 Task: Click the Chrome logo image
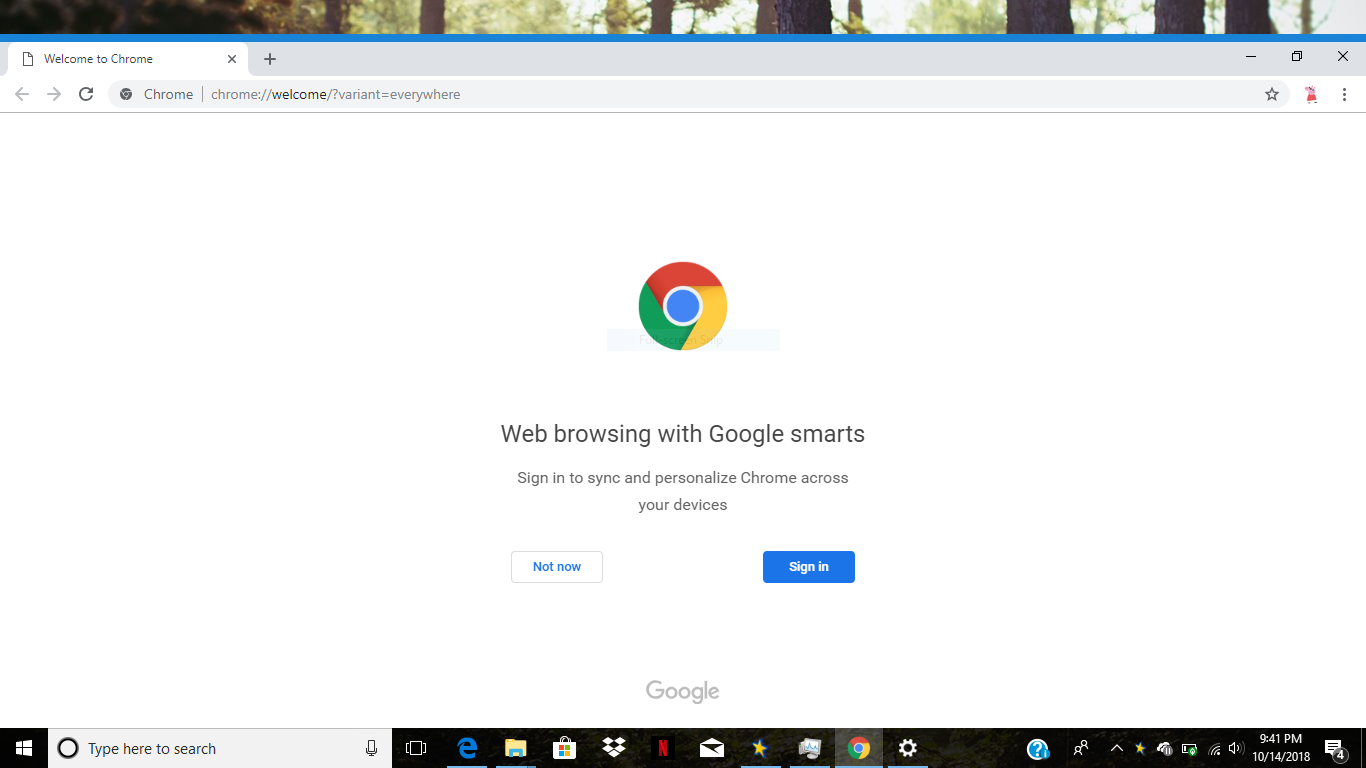click(x=683, y=306)
